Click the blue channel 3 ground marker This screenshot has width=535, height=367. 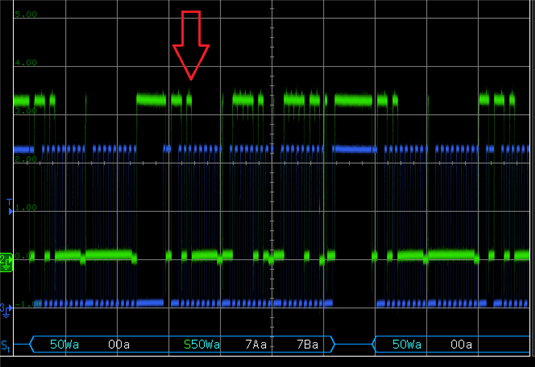point(6,310)
